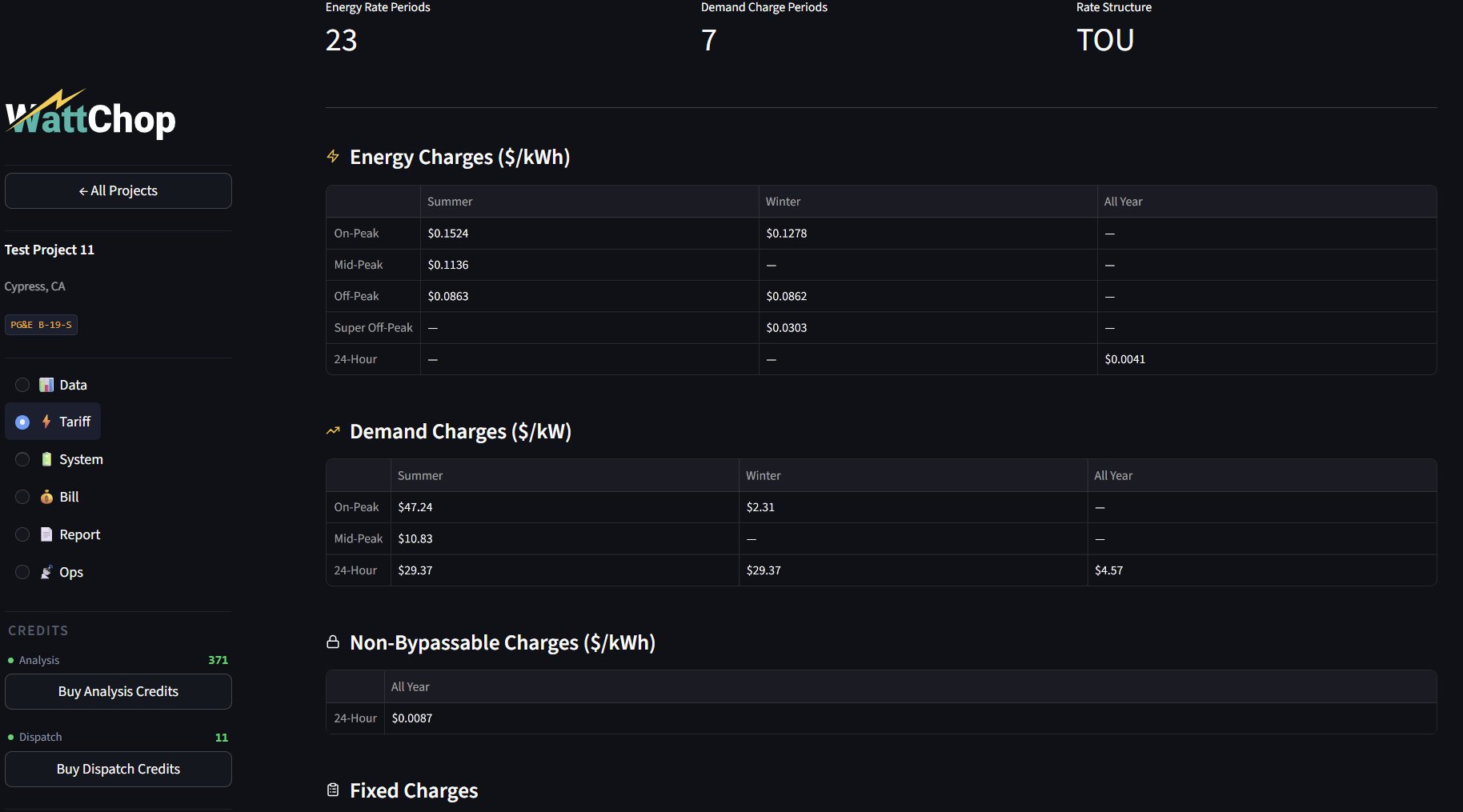Select the Bill radio button
This screenshot has width=1463, height=812.
[22, 497]
